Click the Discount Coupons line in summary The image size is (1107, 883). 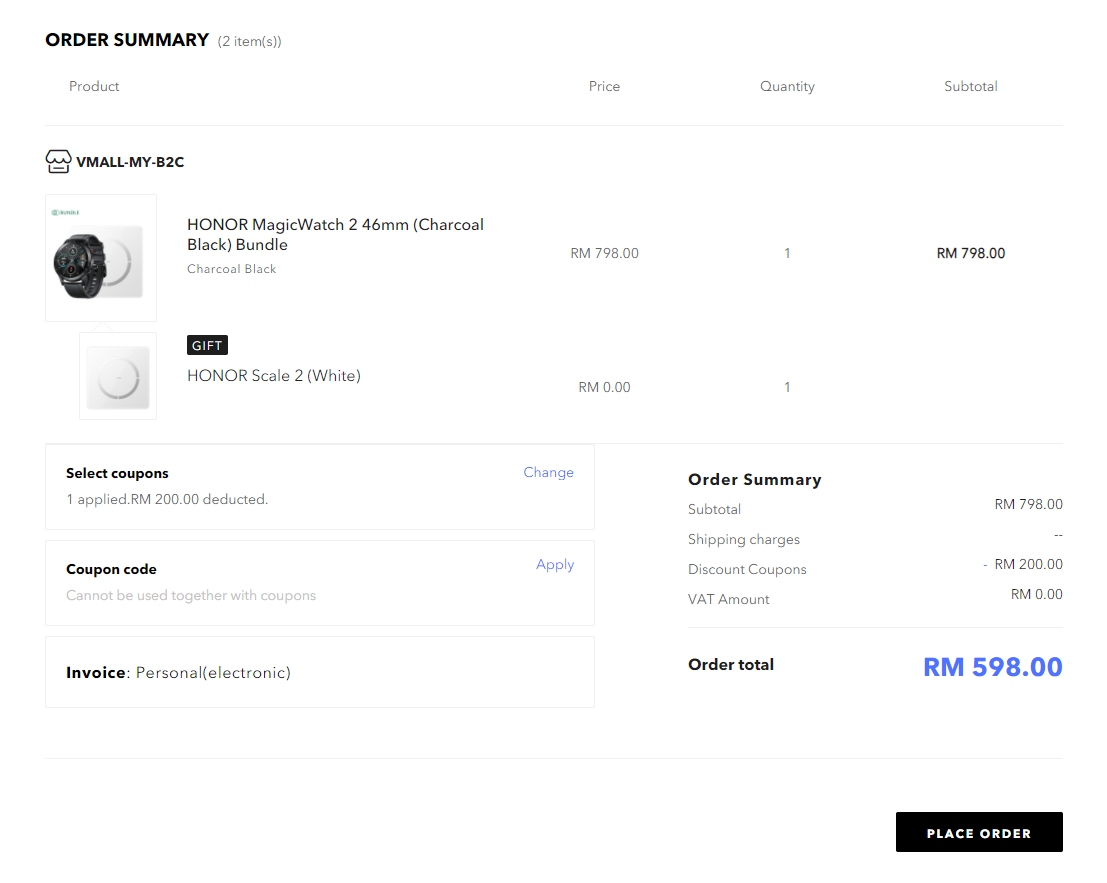pos(747,569)
